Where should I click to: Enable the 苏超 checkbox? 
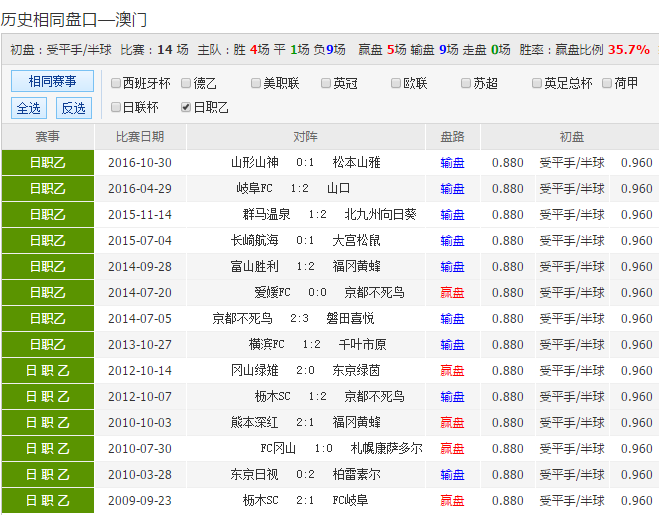467,84
